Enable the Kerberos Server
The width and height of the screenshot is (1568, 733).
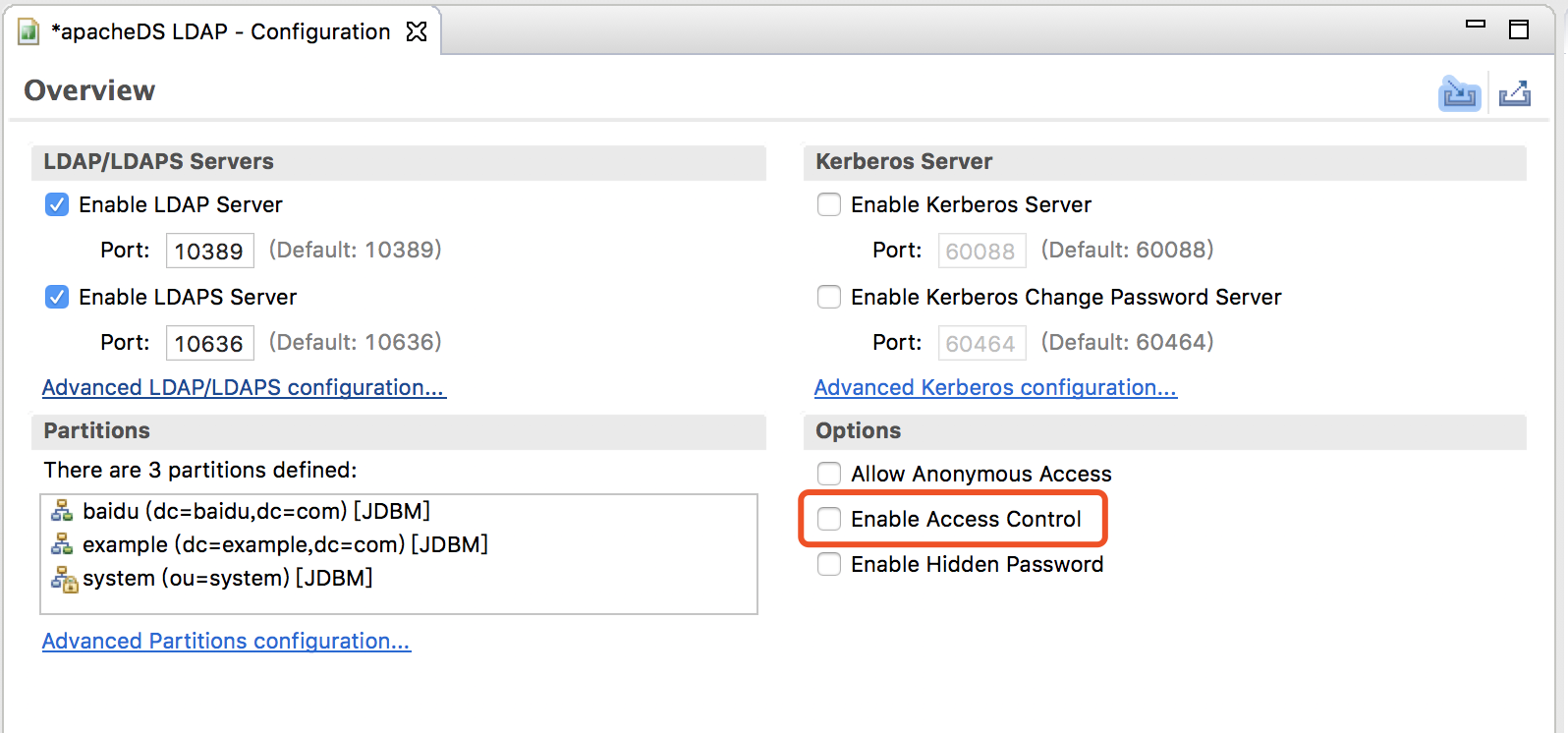pos(828,204)
